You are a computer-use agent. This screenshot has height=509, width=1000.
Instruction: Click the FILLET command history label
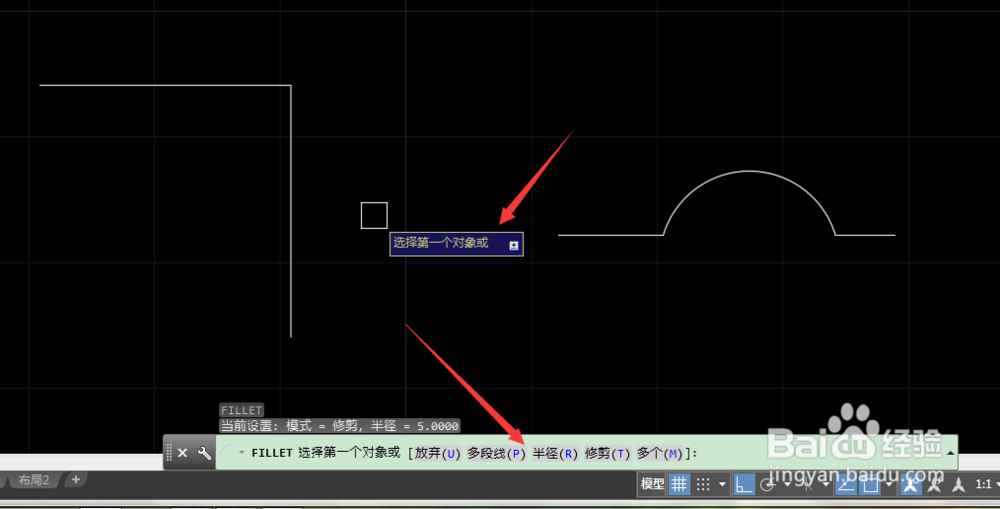(x=241, y=410)
